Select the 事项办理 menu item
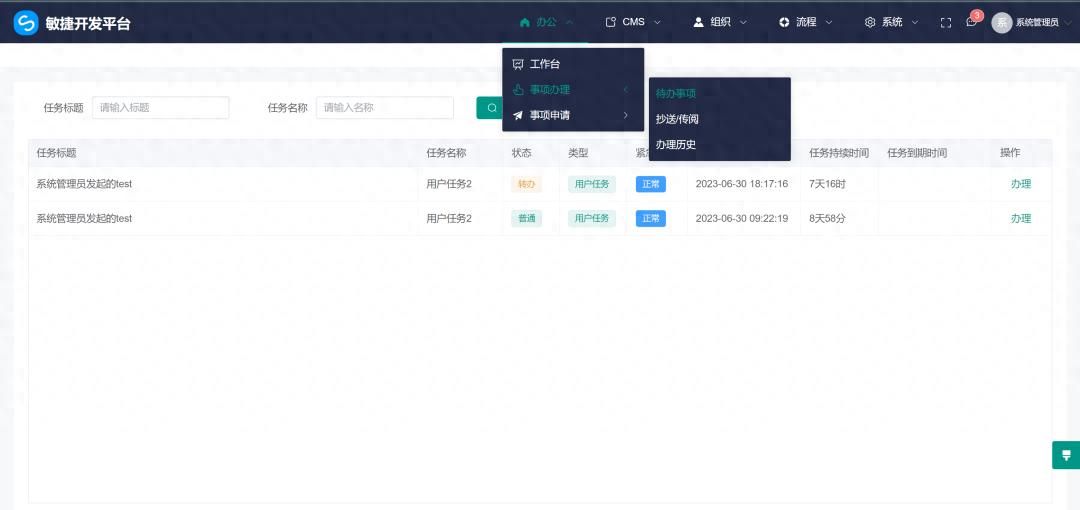The image size is (1080, 510). click(x=573, y=90)
